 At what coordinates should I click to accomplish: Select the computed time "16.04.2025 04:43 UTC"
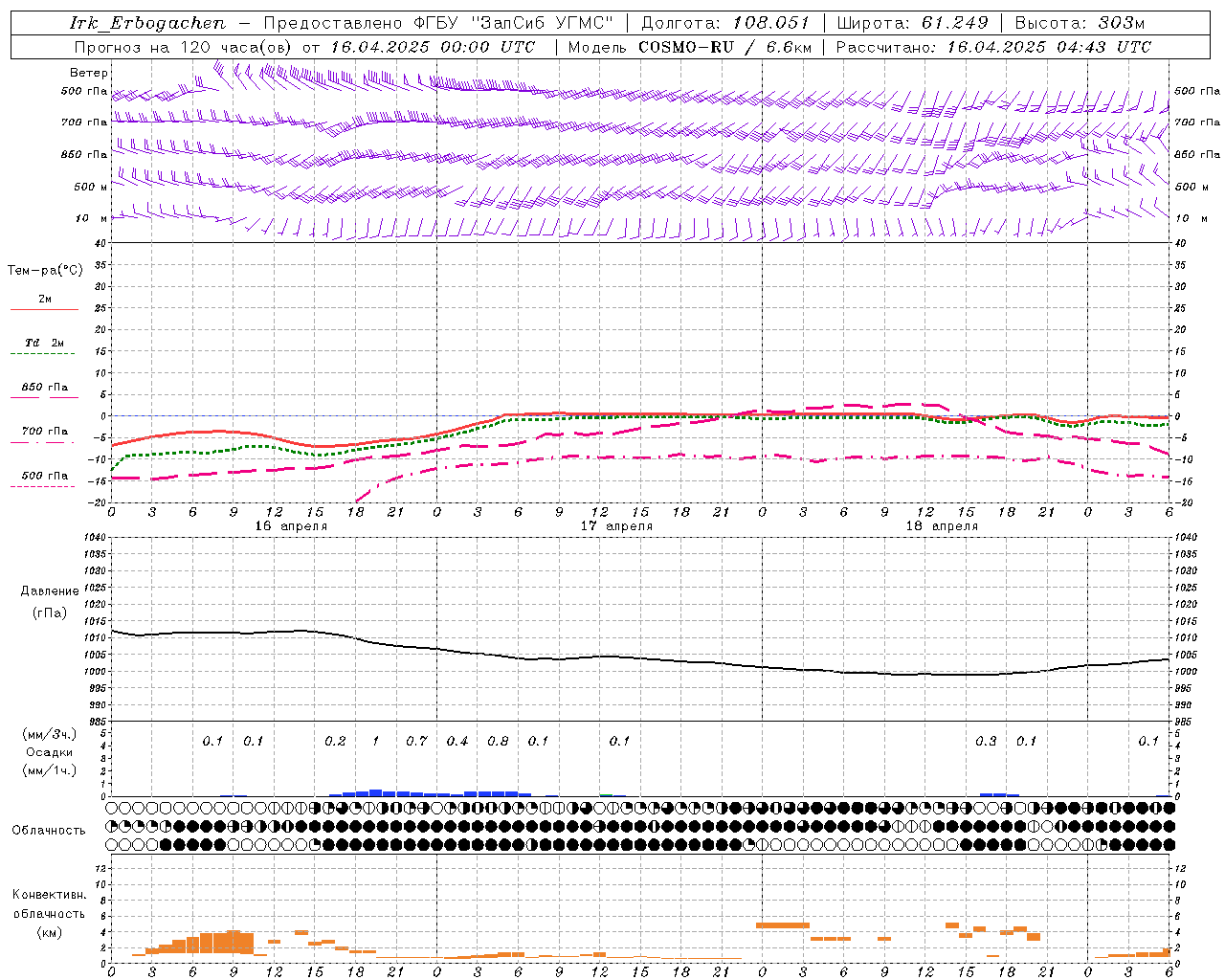1049,47
